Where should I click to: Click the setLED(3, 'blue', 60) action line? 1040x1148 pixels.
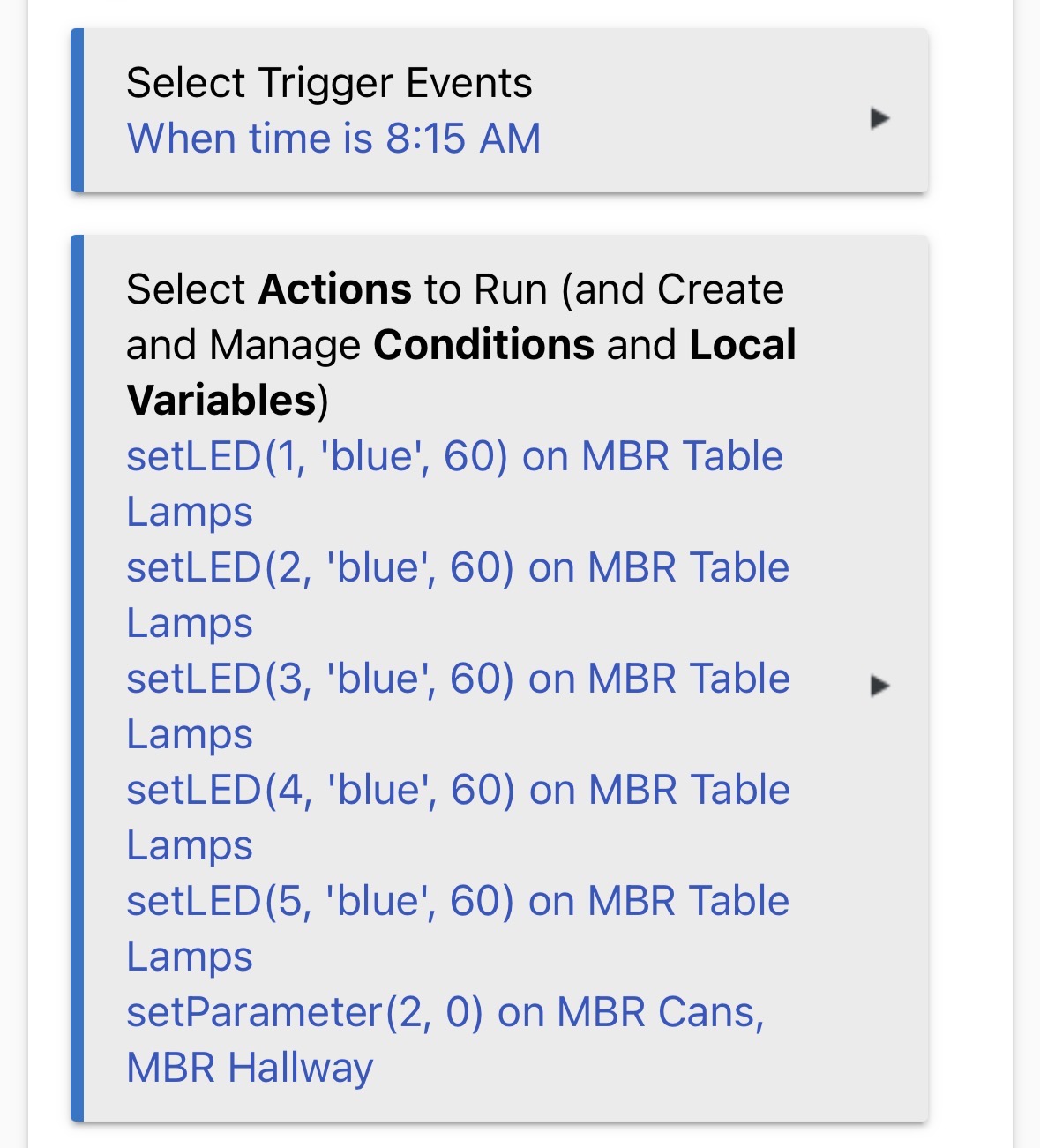click(457, 679)
